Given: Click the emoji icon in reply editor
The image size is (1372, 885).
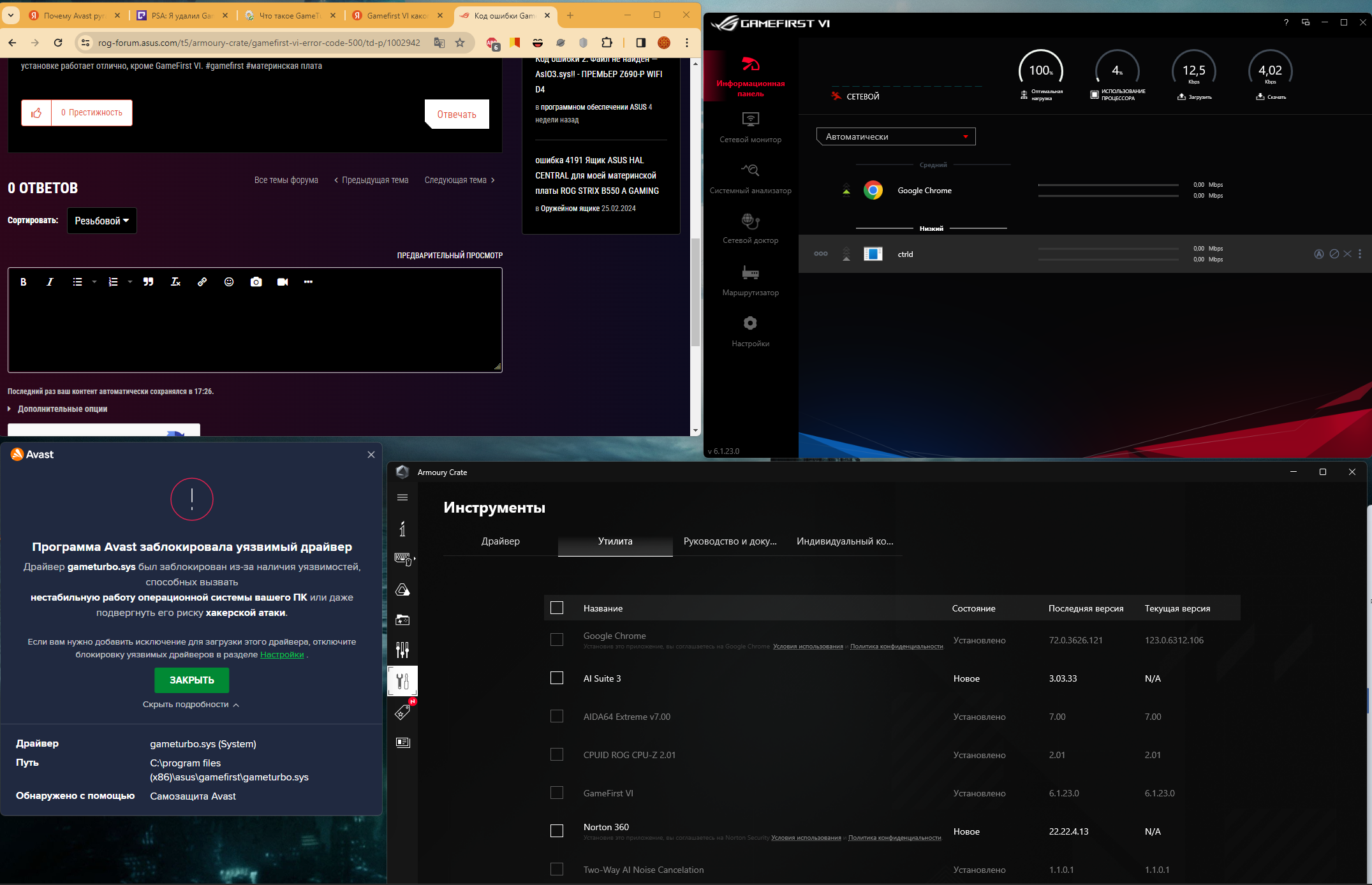Looking at the screenshot, I should [229, 282].
